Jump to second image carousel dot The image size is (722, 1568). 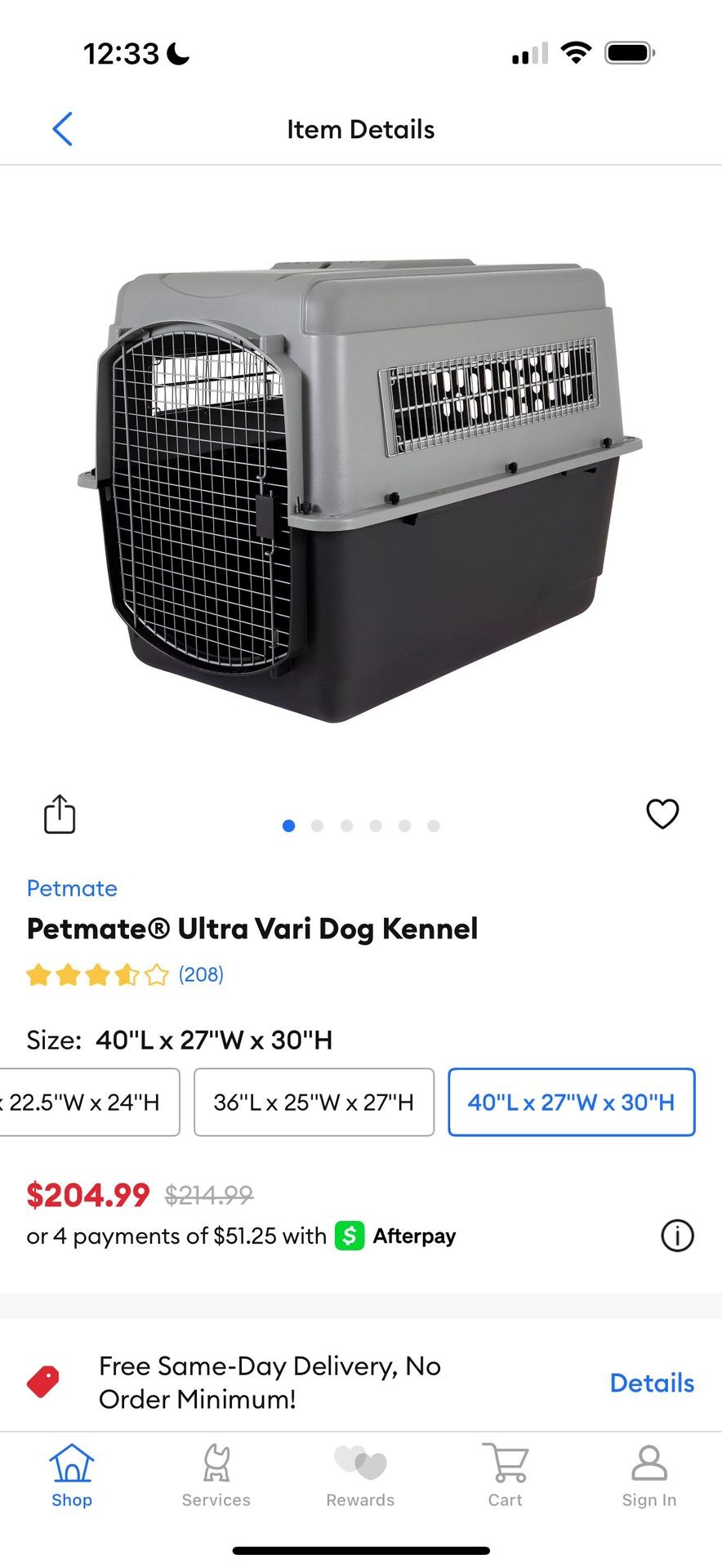(x=317, y=826)
